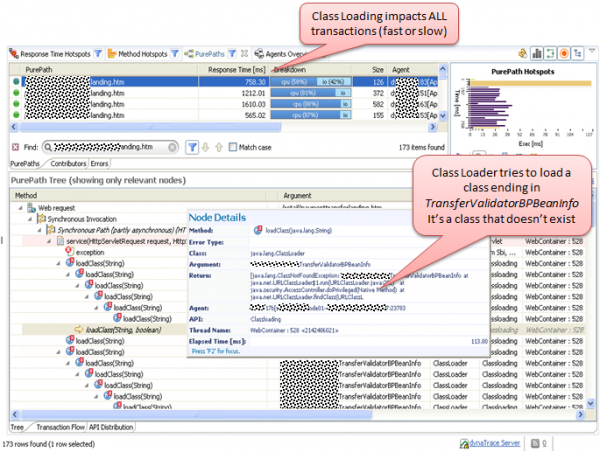Select the lower PurePaths tab

[x=25, y=163]
